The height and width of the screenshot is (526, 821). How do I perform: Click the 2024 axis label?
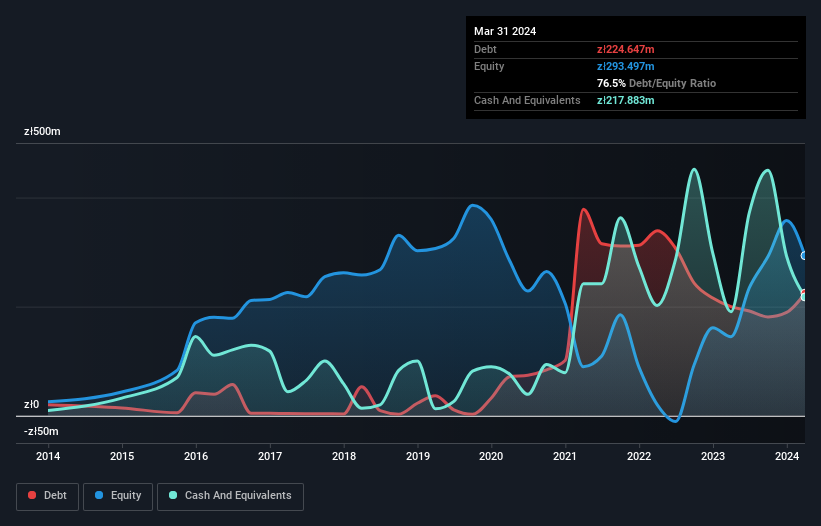pyautogui.click(x=787, y=456)
